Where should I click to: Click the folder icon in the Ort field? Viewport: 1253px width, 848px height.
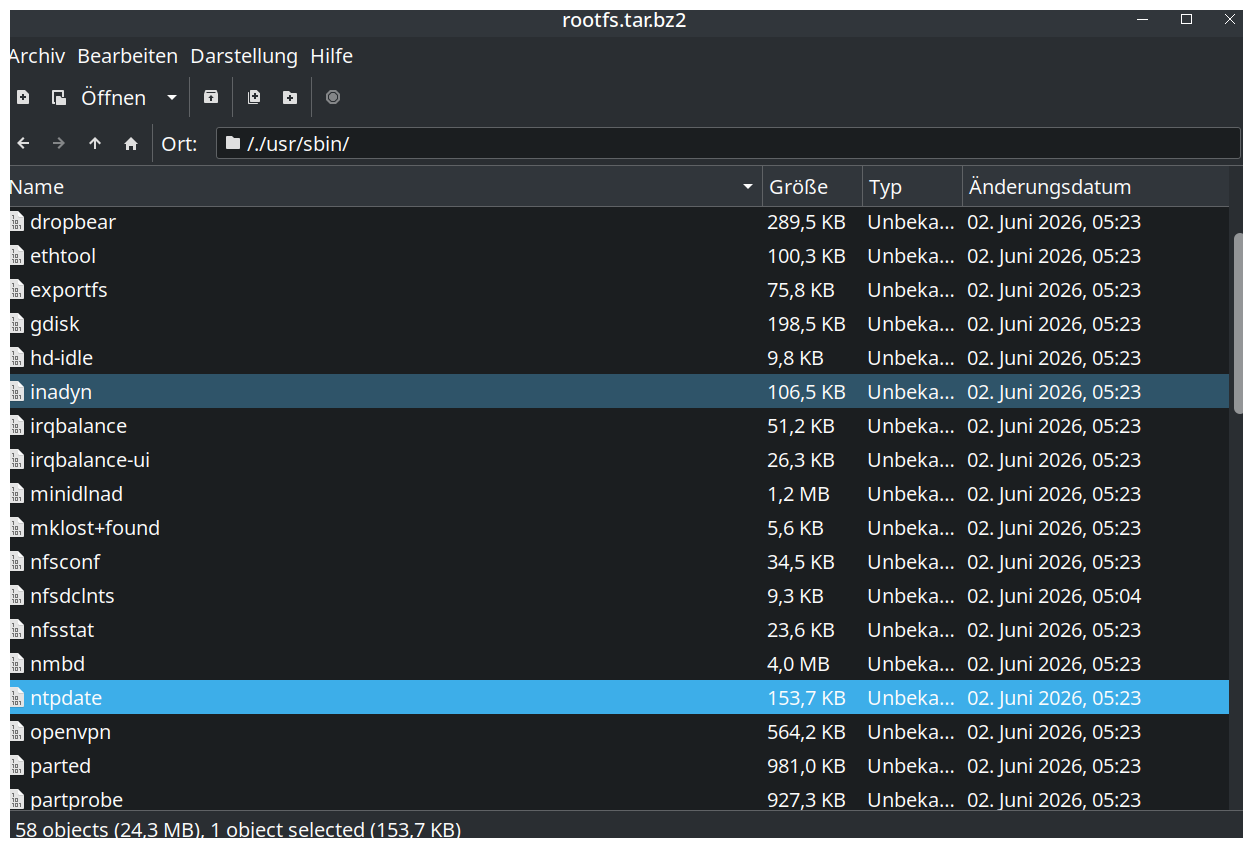click(233, 143)
